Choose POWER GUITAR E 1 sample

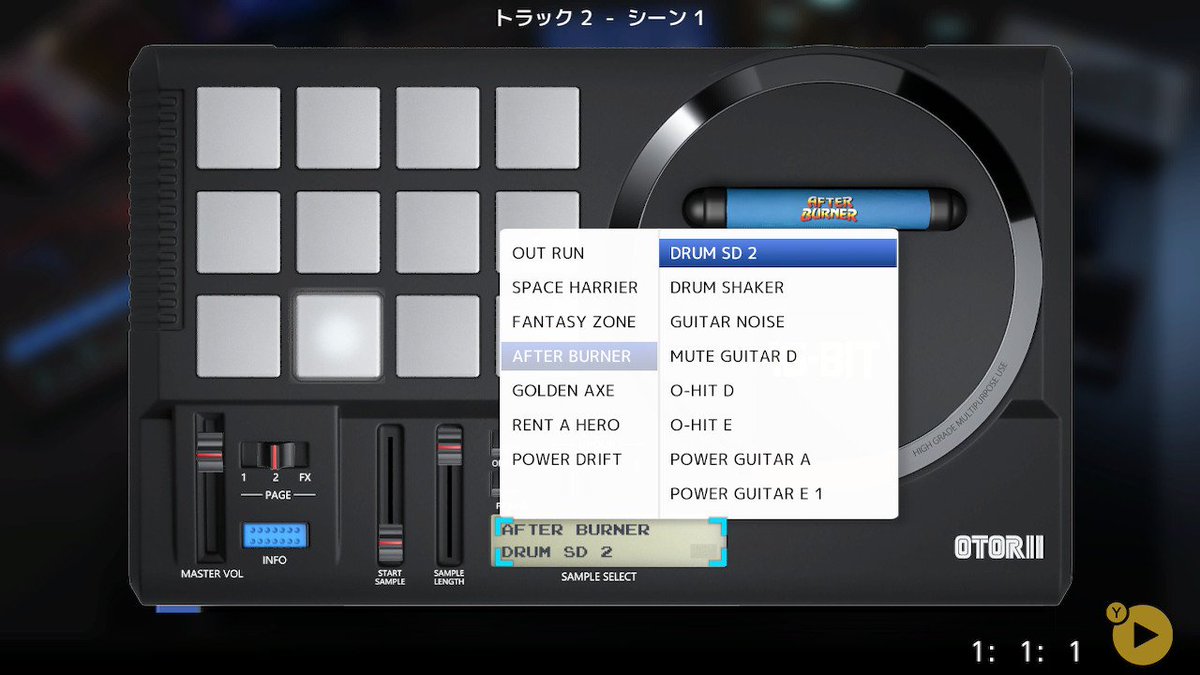778,494
